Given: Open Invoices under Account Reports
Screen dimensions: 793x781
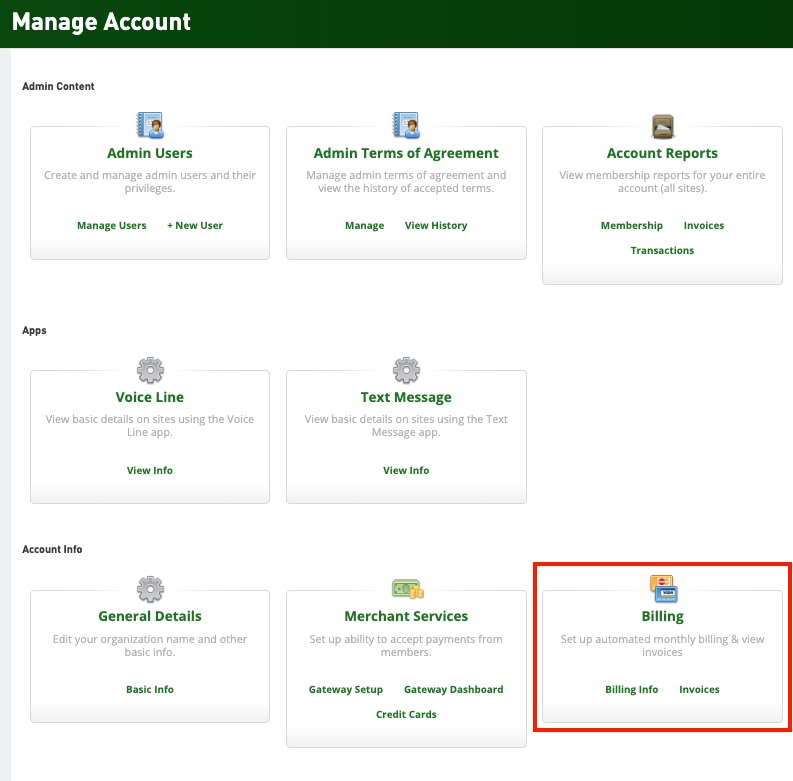Looking at the screenshot, I should click(703, 226).
